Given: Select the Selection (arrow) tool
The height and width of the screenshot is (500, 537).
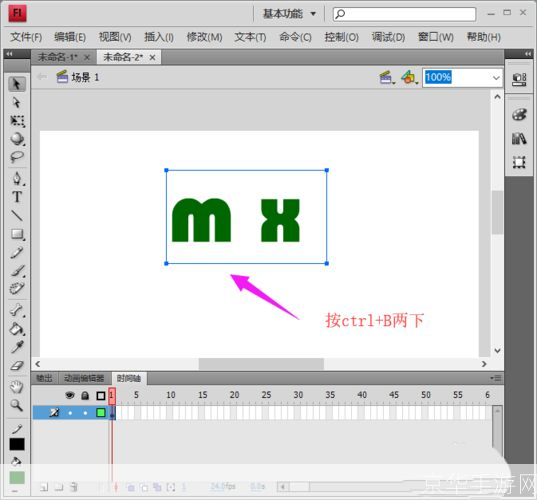Looking at the screenshot, I should [x=16, y=84].
